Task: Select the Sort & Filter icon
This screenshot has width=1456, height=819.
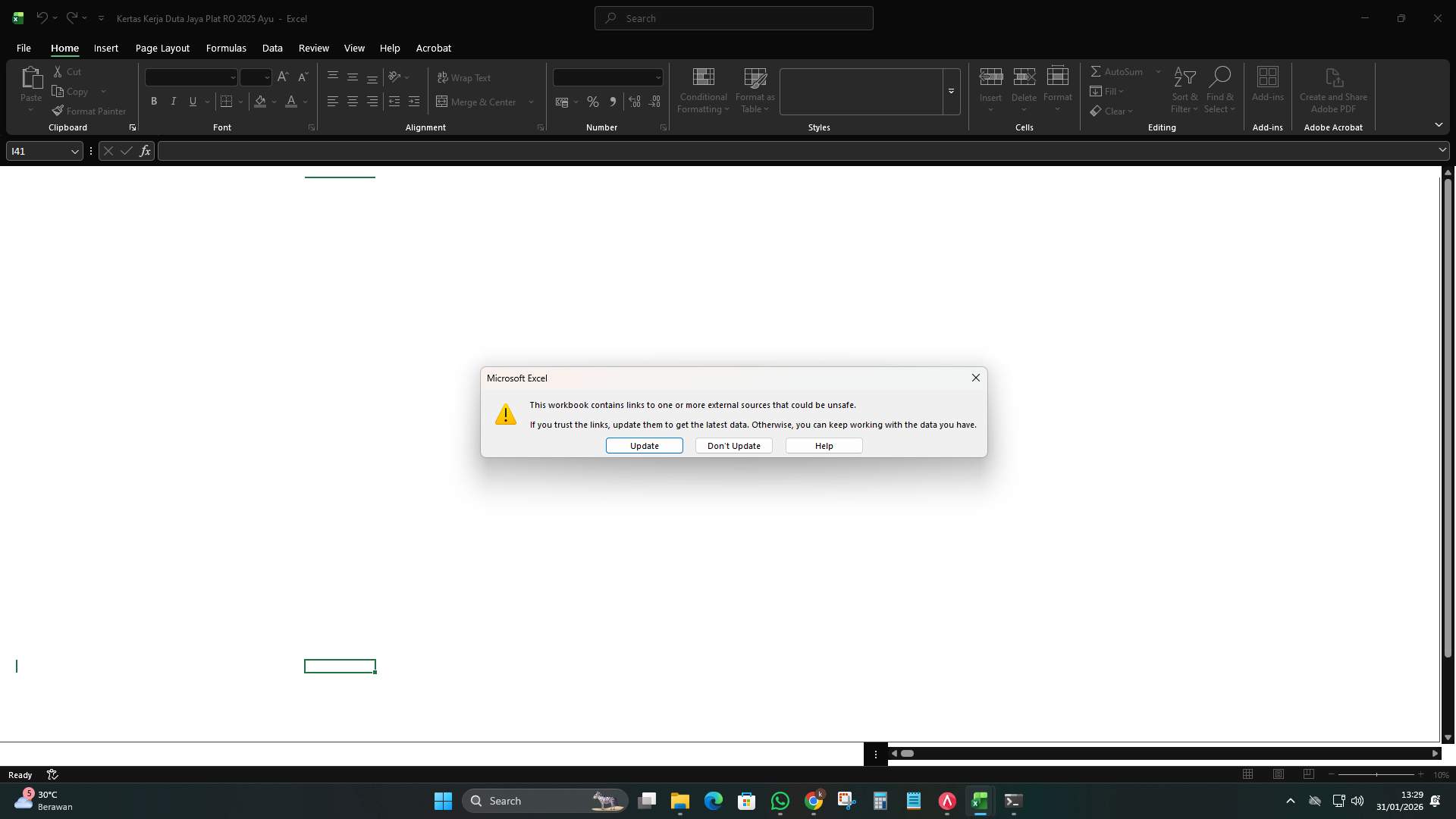Action: click(x=1185, y=89)
